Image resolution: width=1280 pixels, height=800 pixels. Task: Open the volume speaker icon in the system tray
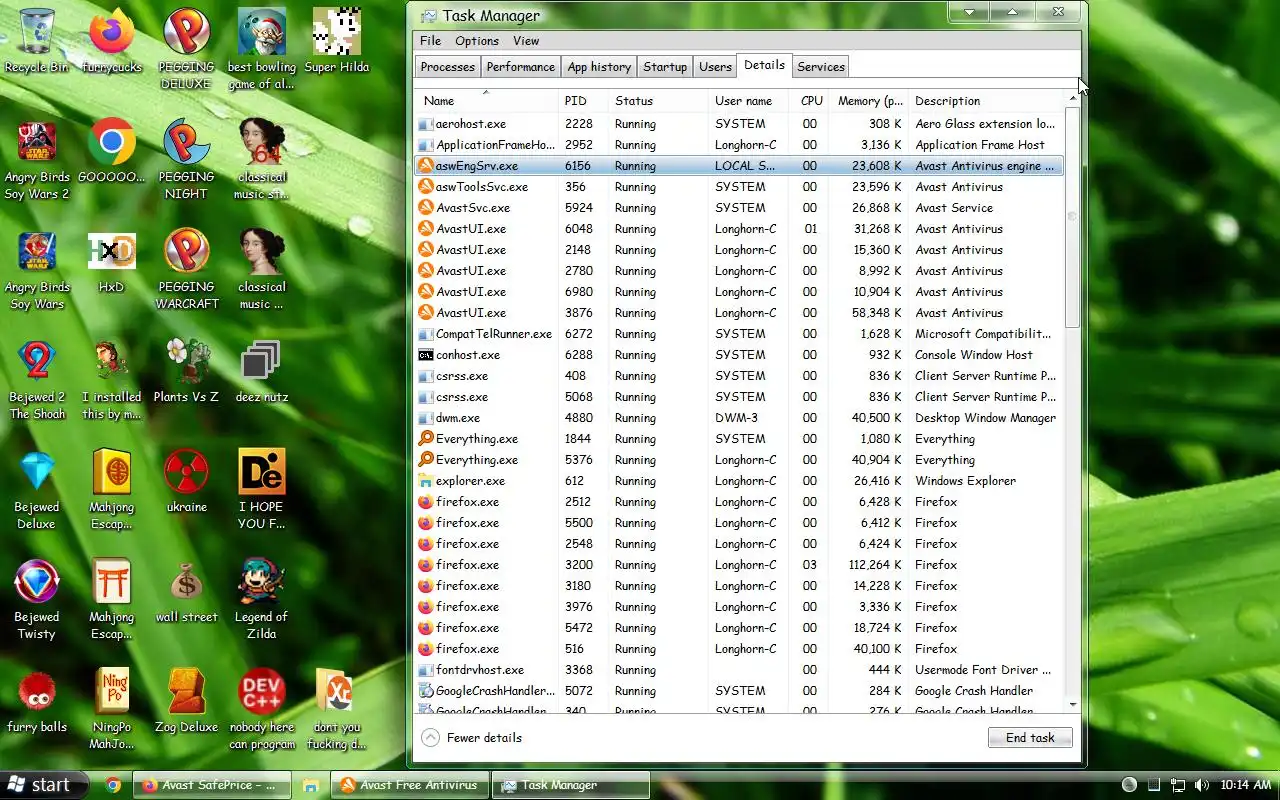coord(1201,785)
